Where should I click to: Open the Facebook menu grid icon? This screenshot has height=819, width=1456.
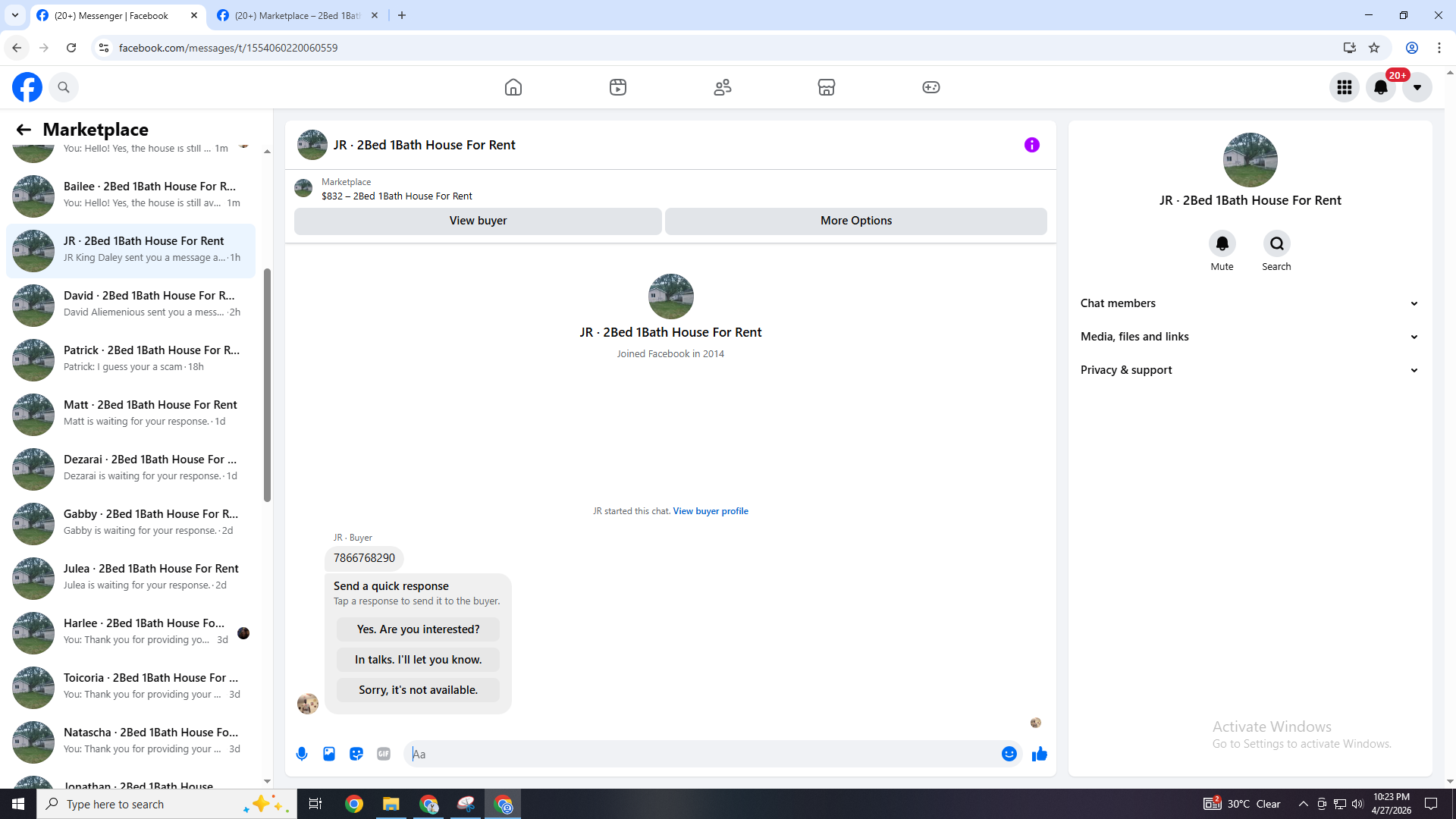point(1345,87)
